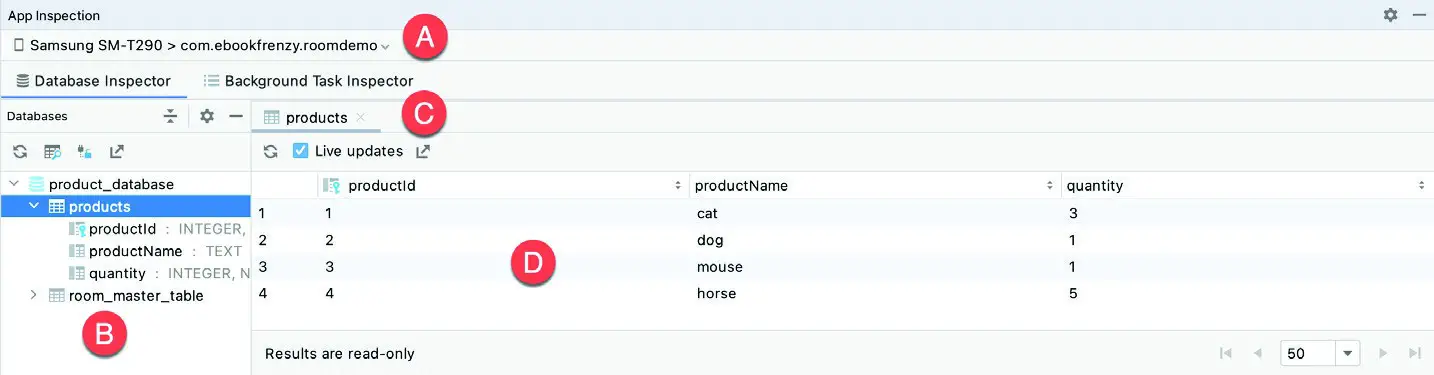1434x375 pixels.
Task: Open a new query tab icon
Action: tap(52, 152)
